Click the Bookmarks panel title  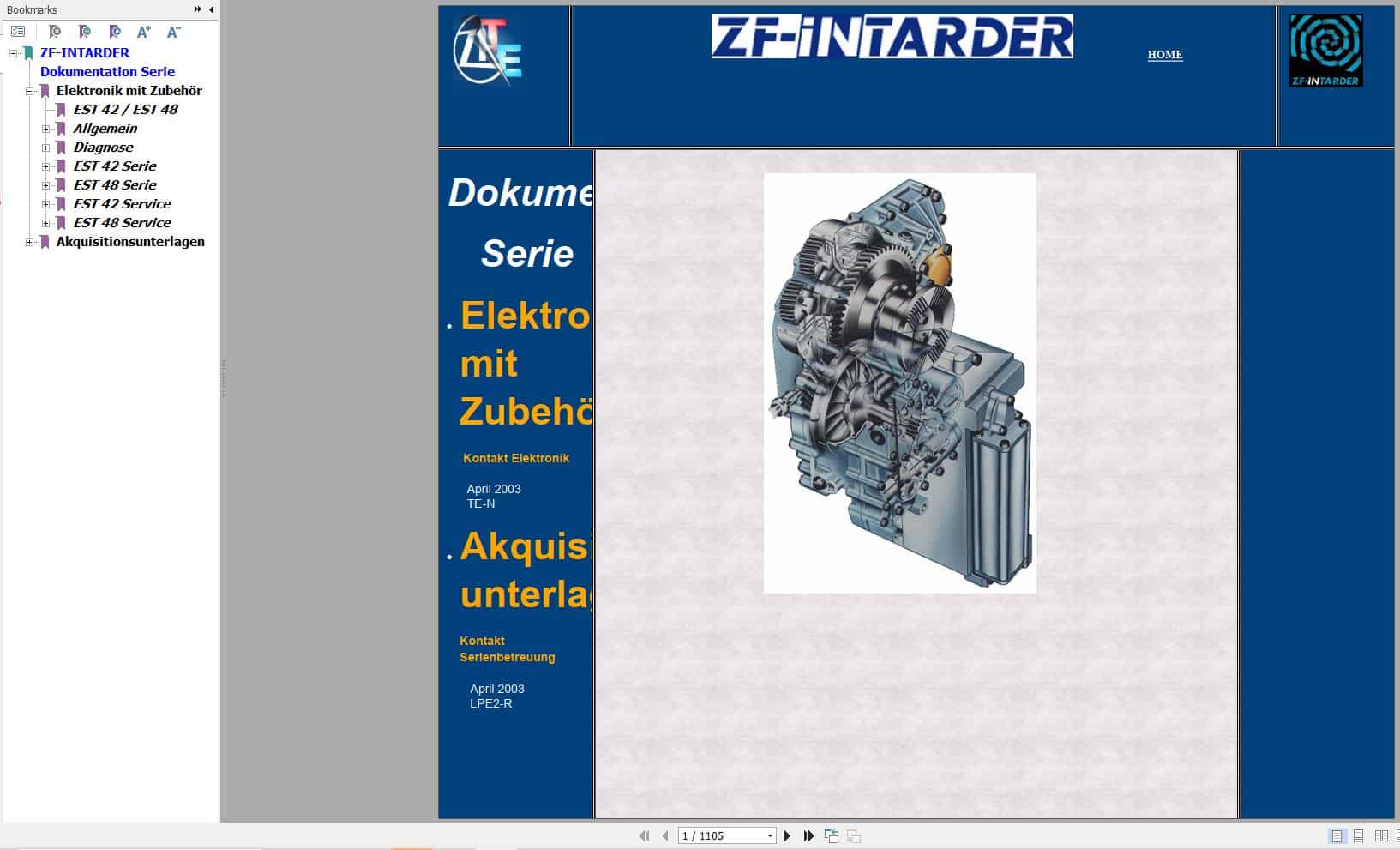[x=32, y=9]
